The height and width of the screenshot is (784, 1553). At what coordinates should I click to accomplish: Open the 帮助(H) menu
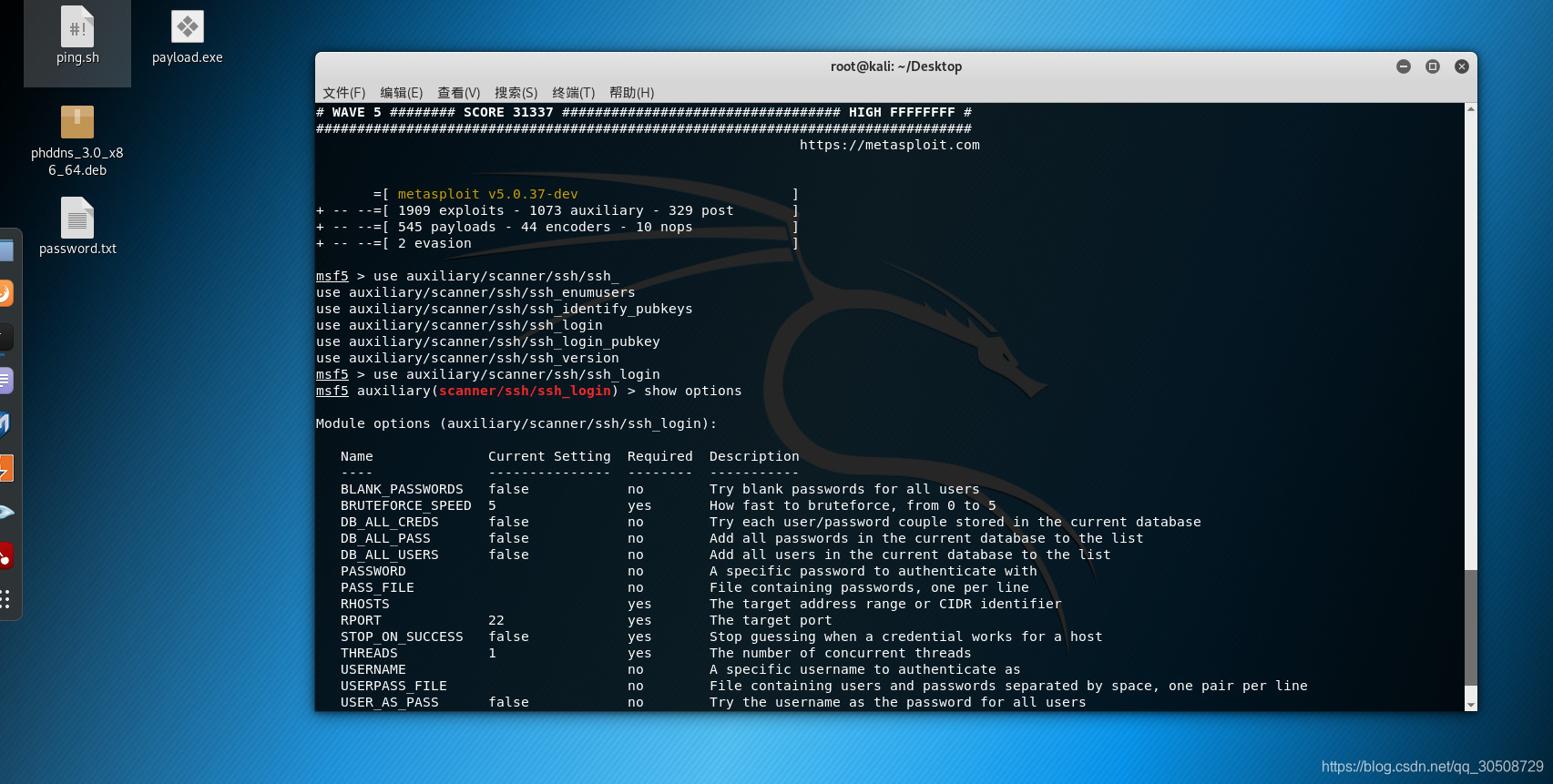631,93
